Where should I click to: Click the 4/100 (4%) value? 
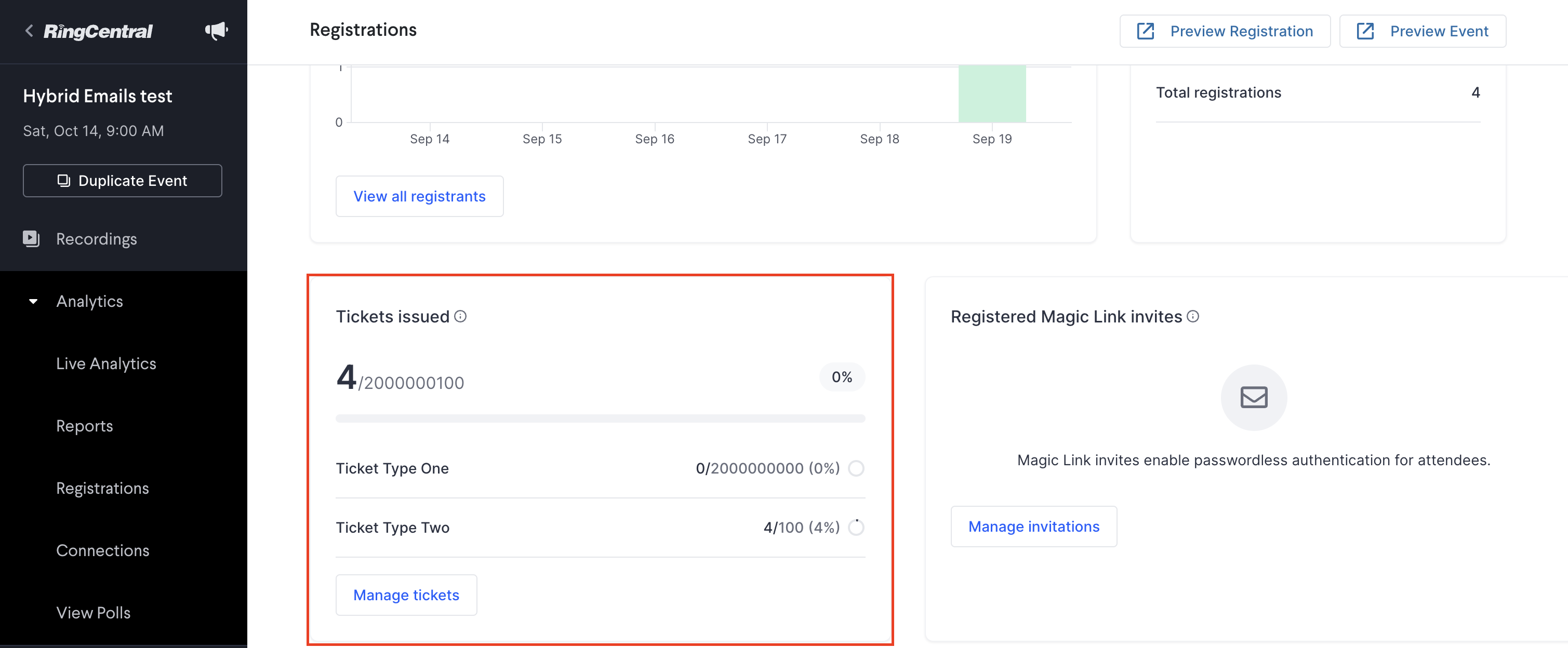[x=802, y=528]
